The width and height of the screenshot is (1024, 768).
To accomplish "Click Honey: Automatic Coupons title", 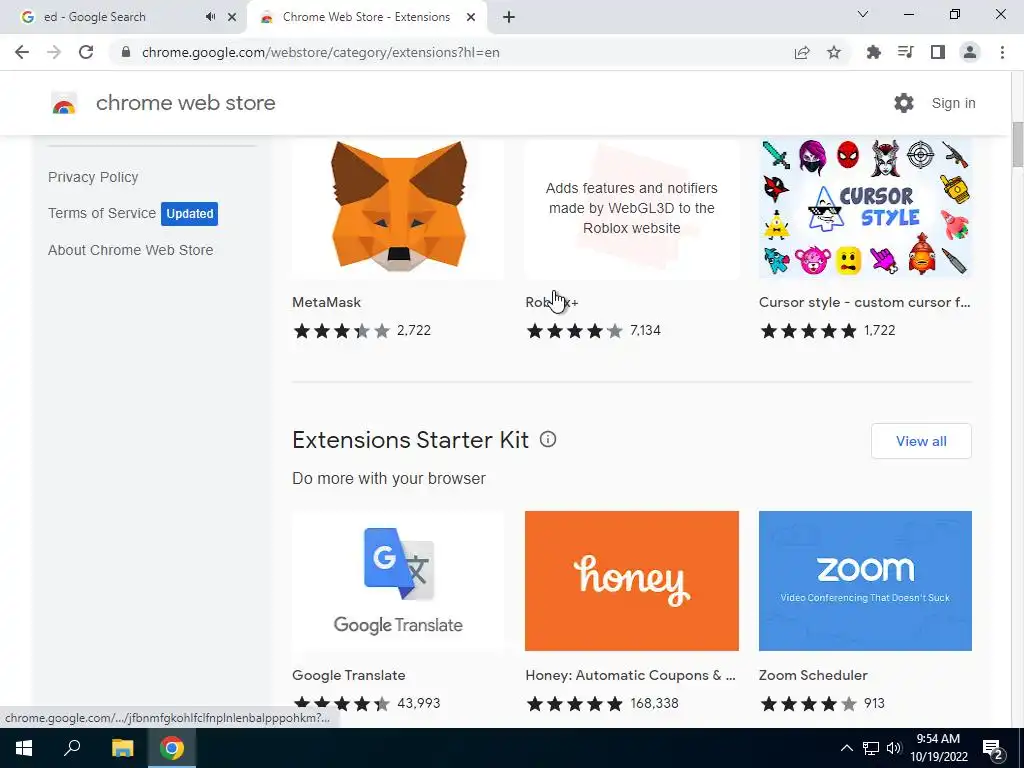I will coord(630,675).
